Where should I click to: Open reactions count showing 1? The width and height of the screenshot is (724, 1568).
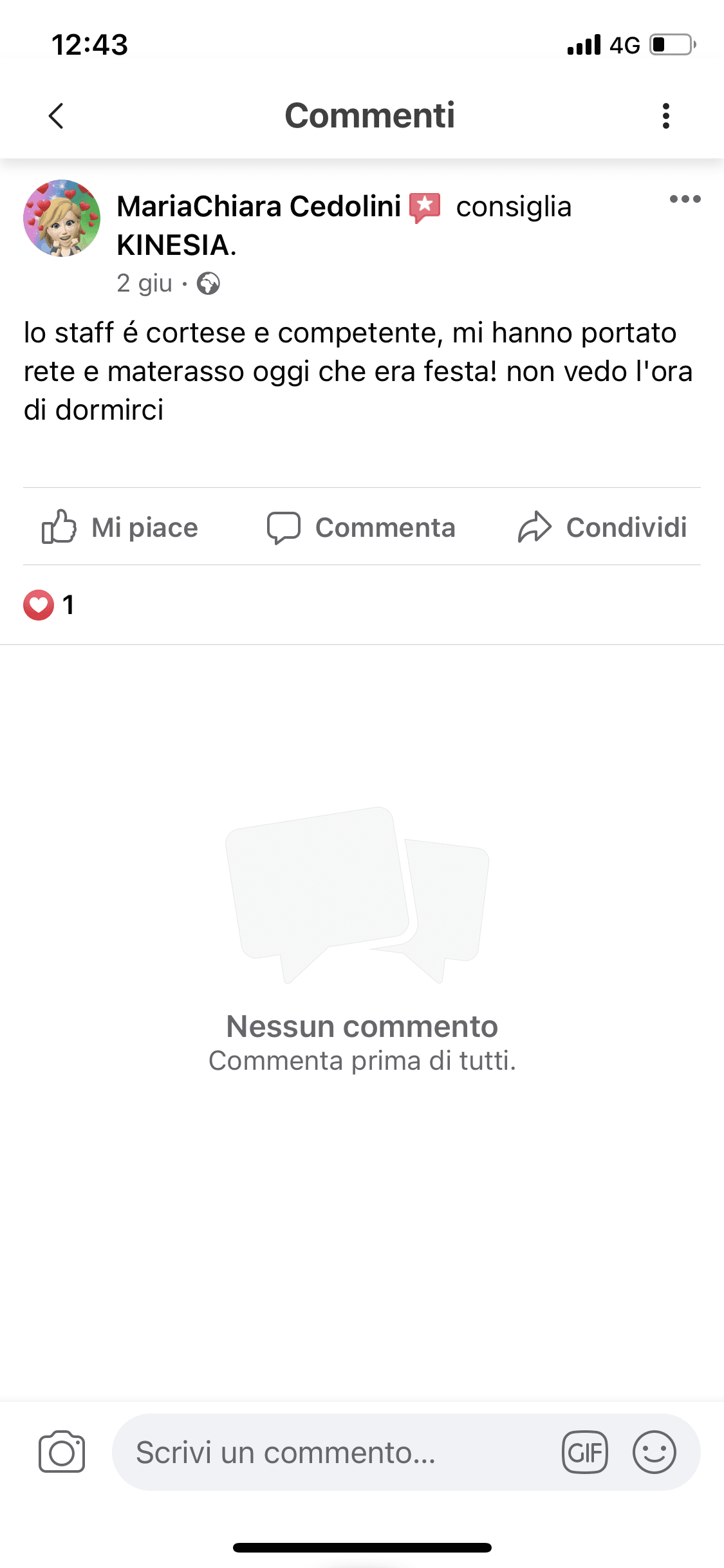coord(68,605)
